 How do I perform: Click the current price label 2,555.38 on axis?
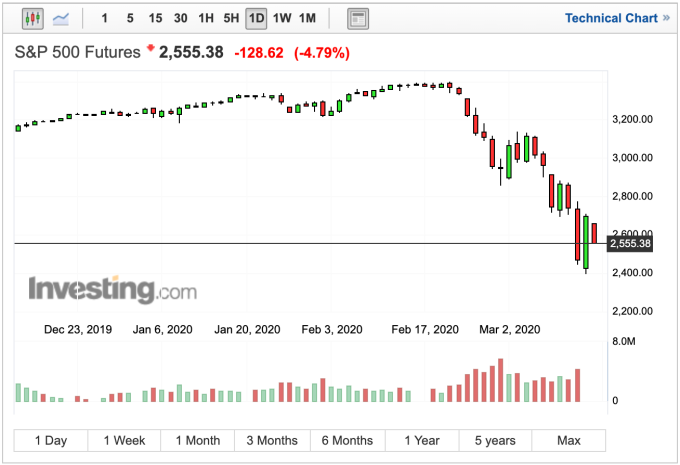pos(630,244)
